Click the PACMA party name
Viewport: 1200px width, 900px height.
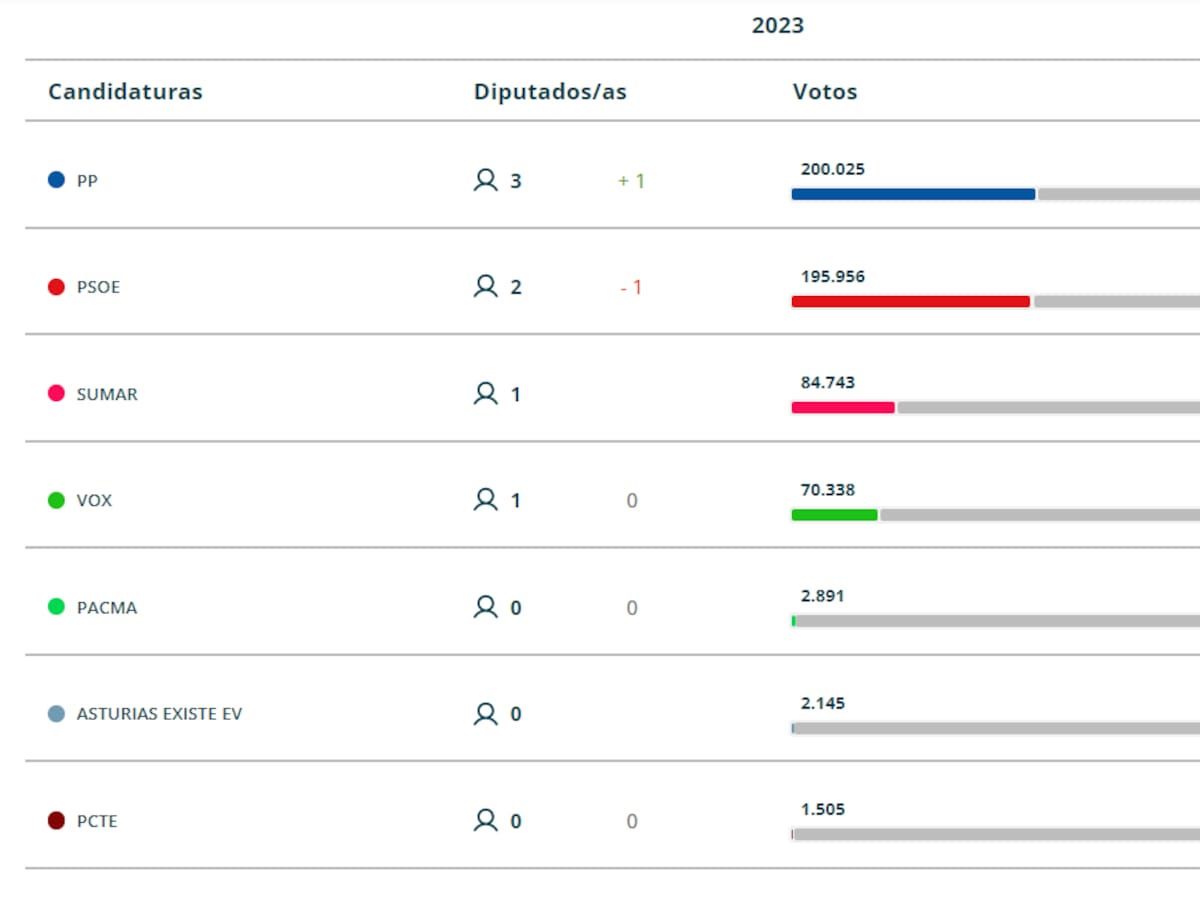(107, 608)
